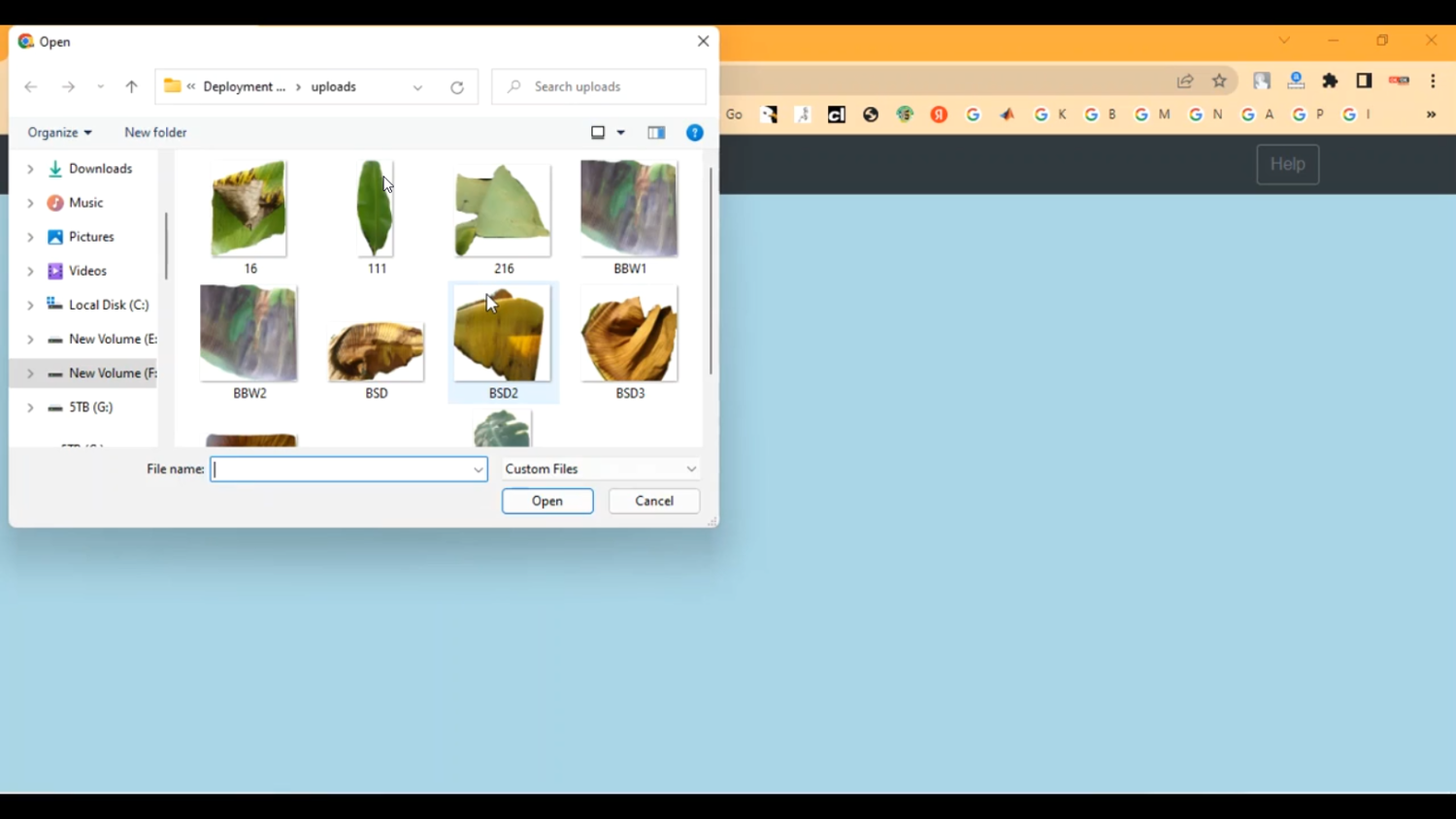1456x819 pixels.
Task: Expand the Videos tree node
Action: [x=30, y=271]
